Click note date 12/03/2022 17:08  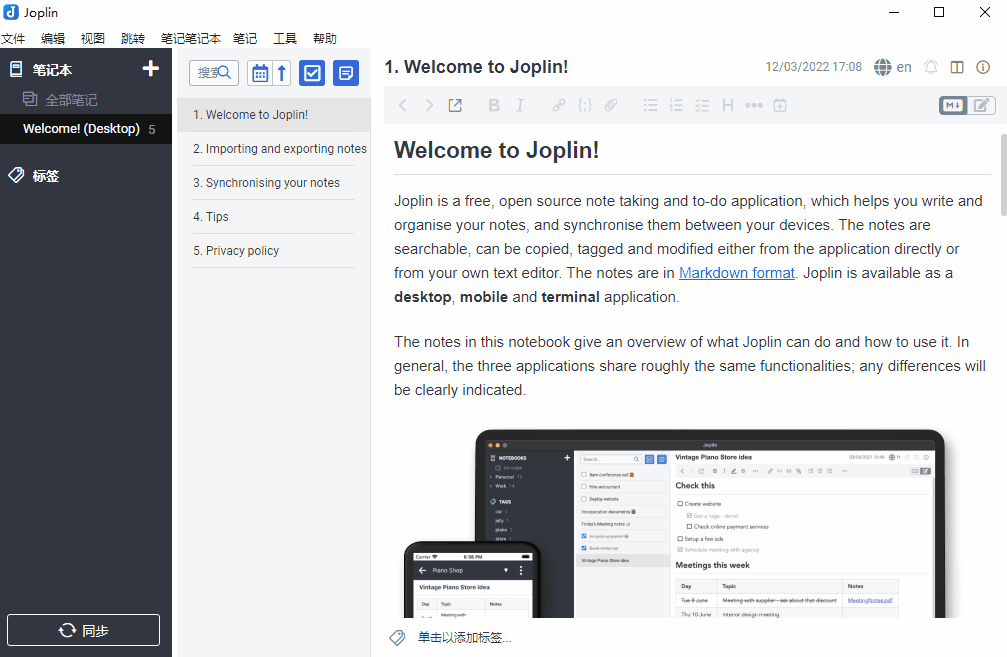pos(813,67)
